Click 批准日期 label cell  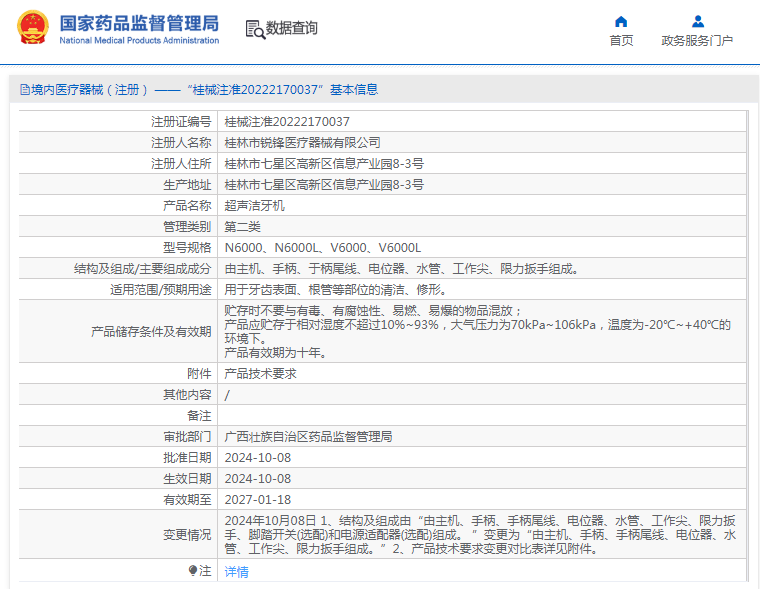point(187,458)
